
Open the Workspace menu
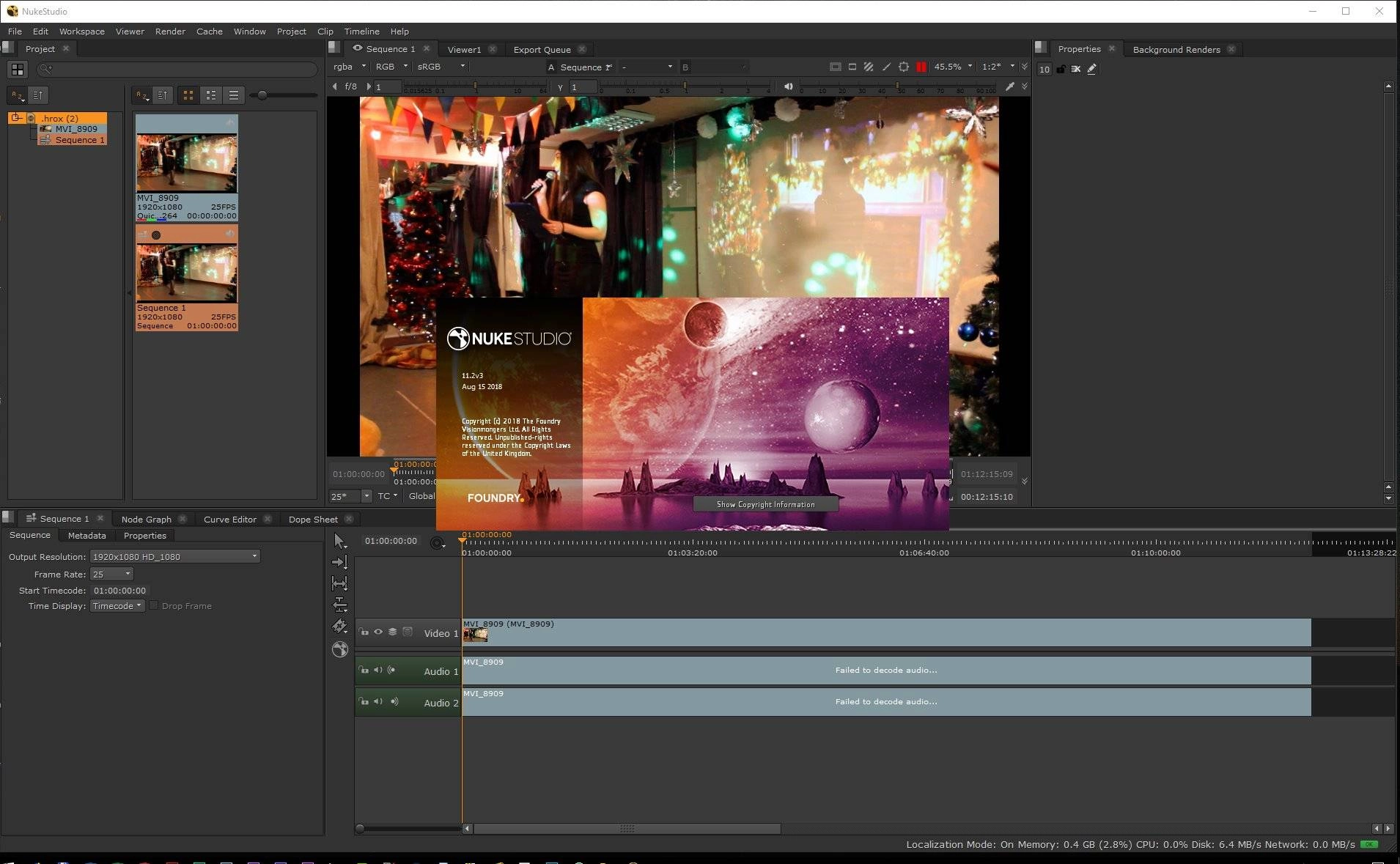click(x=81, y=32)
